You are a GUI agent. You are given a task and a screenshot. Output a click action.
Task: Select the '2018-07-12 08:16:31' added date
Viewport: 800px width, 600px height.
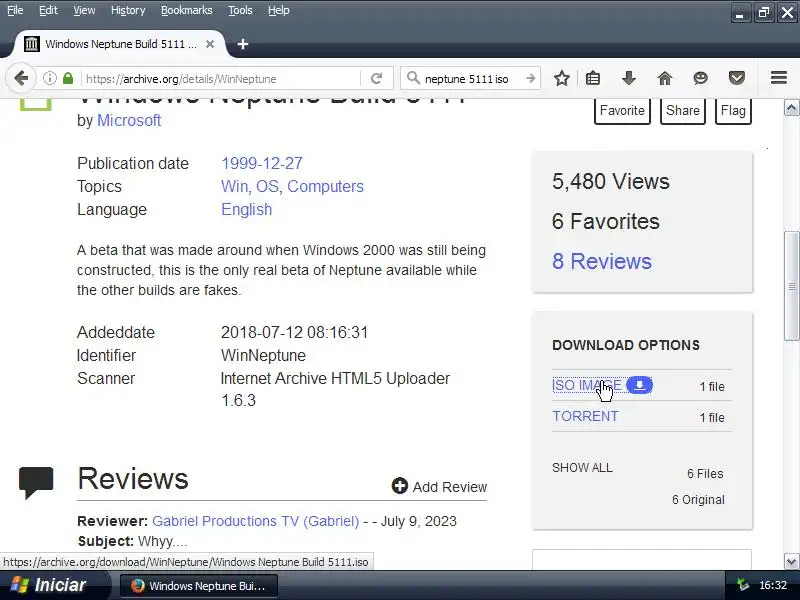[x=294, y=332]
